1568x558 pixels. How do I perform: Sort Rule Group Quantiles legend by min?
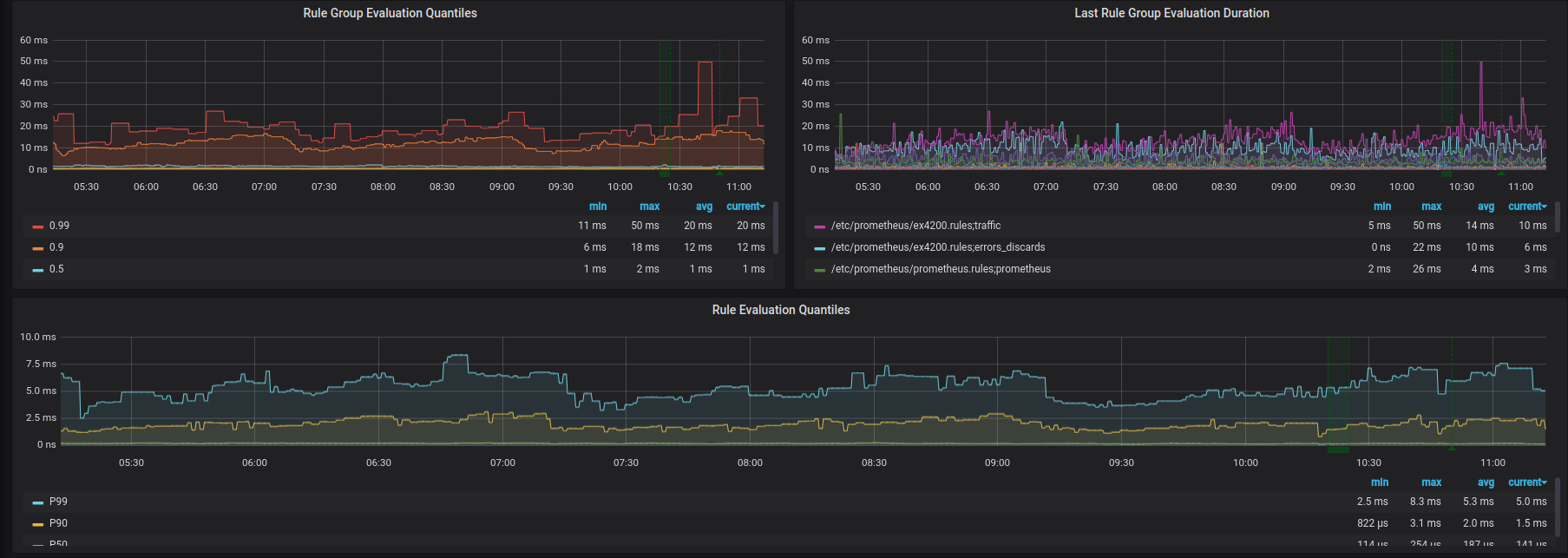[598, 207]
